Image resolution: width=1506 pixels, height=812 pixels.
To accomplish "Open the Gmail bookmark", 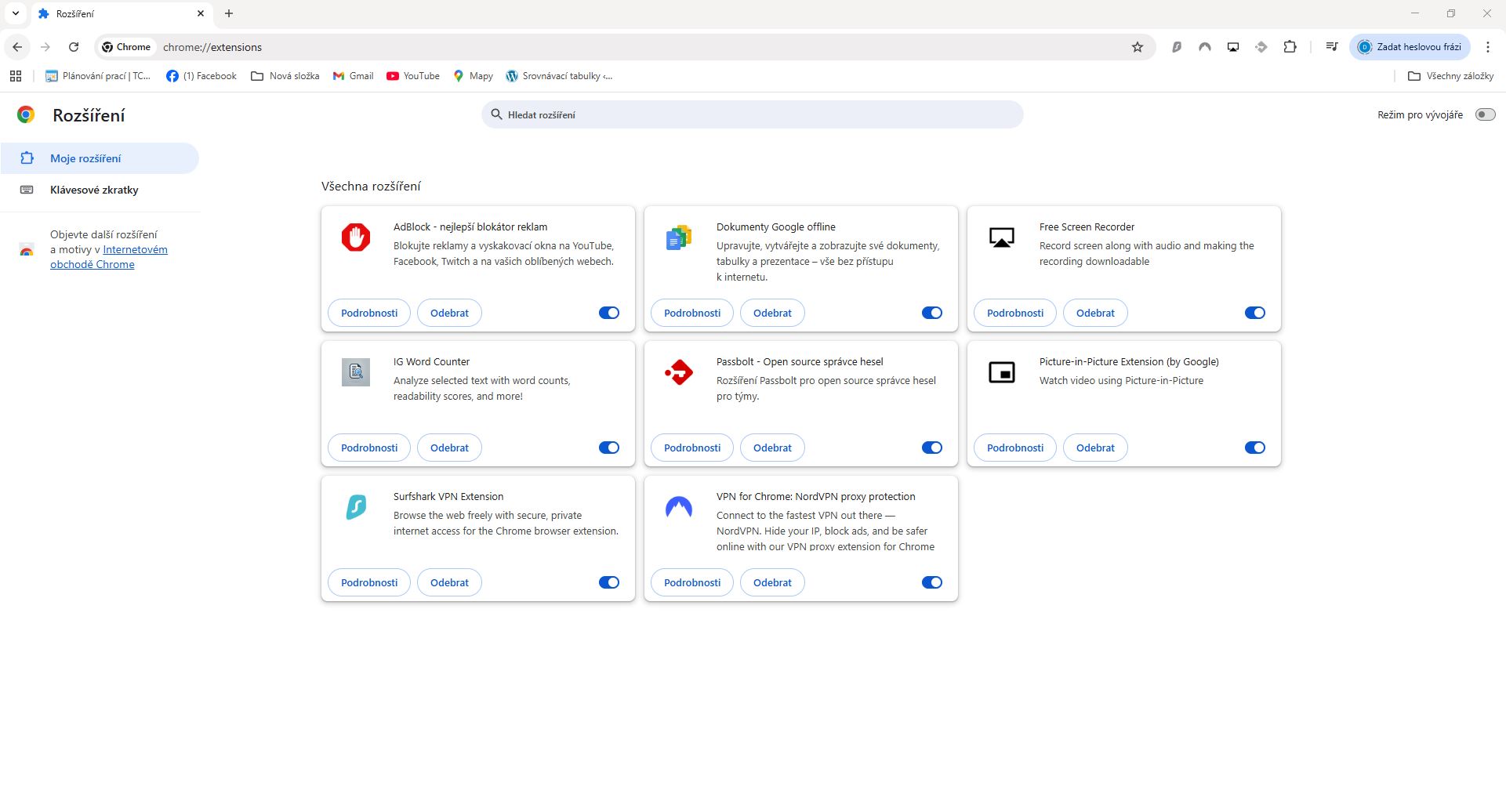I will click(353, 76).
